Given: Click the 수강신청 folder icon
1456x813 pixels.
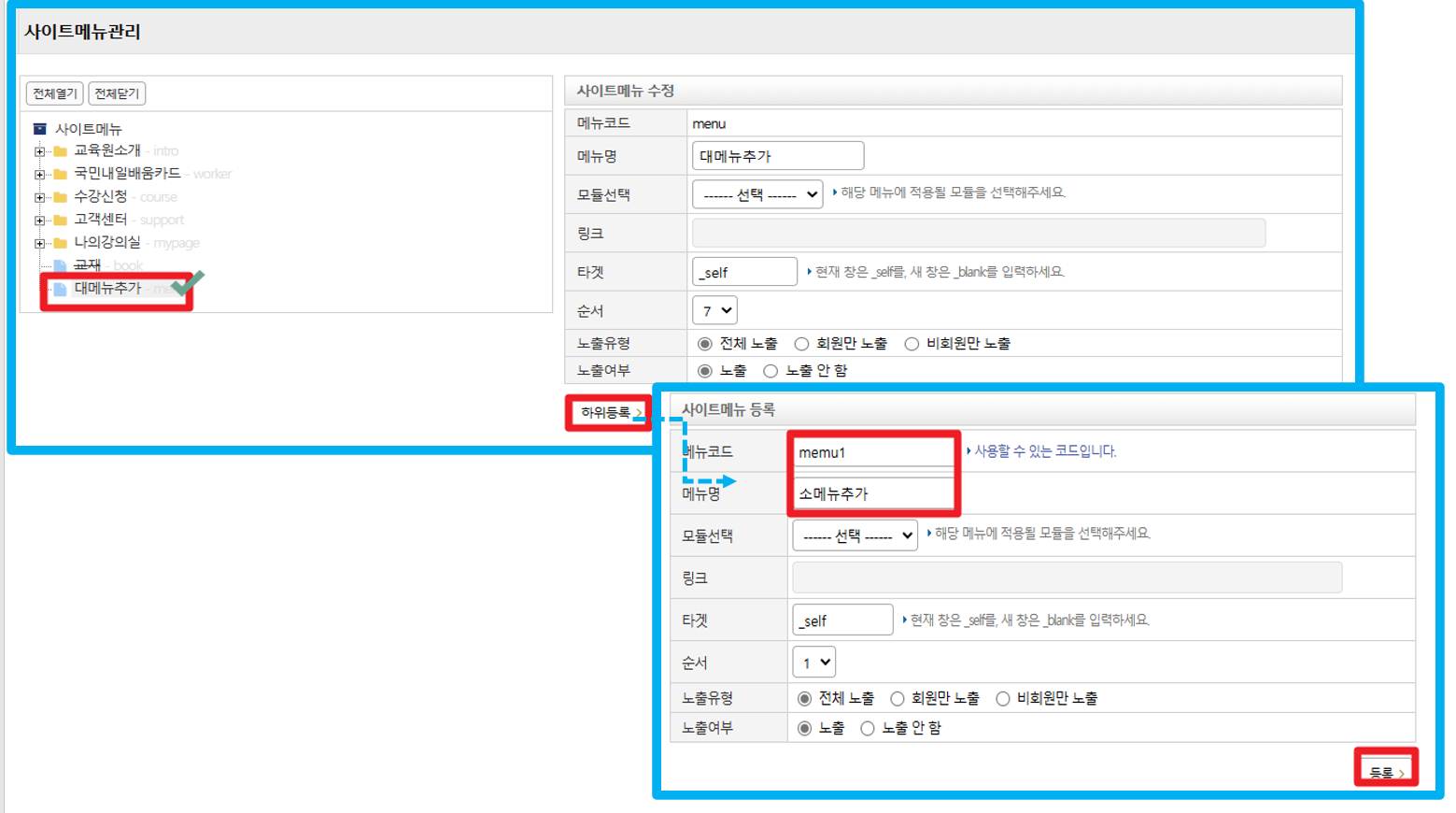Looking at the screenshot, I should [61, 197].
